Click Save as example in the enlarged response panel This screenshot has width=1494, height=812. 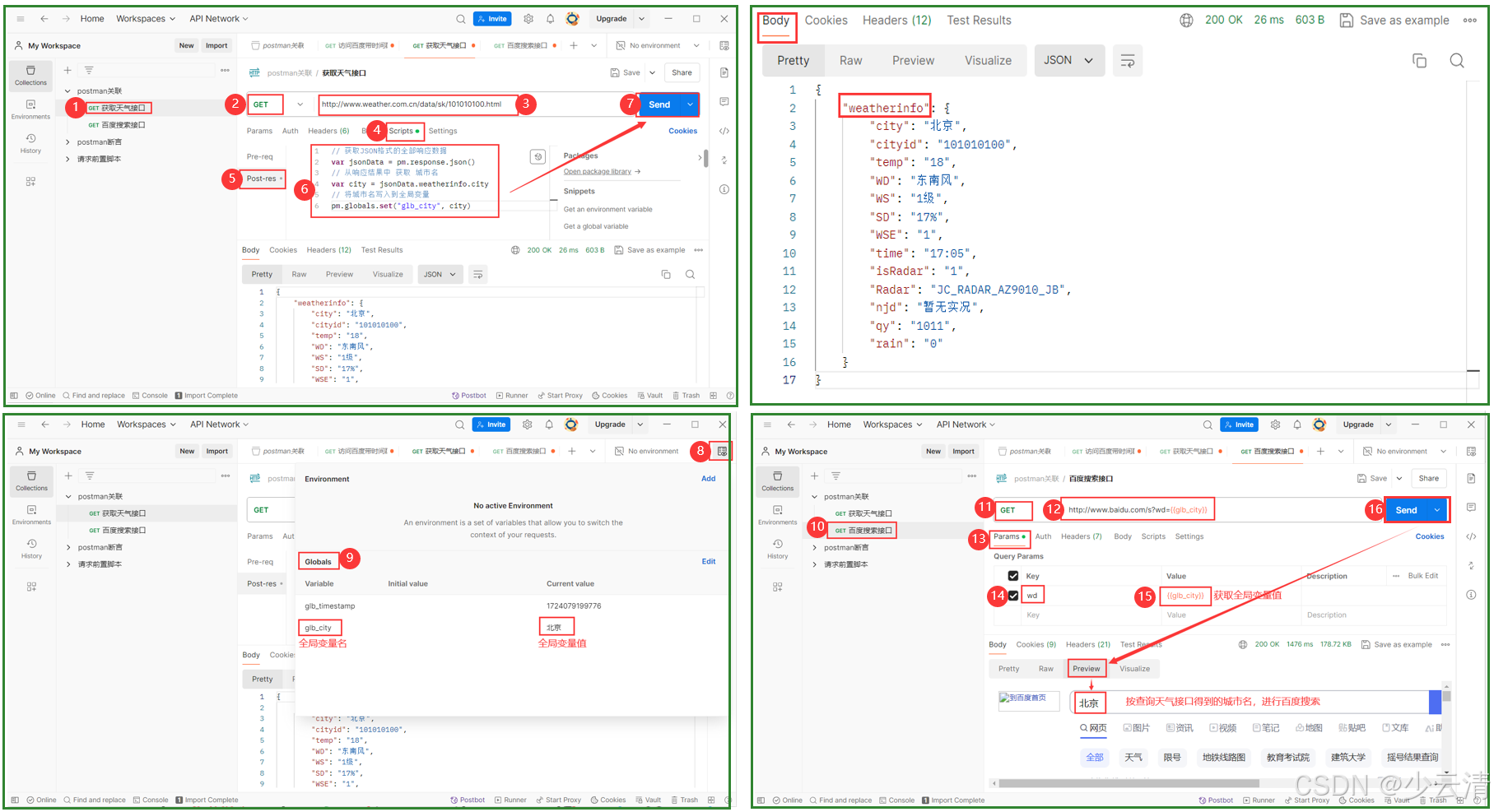pyautogui.click(x=1394, y=21)
